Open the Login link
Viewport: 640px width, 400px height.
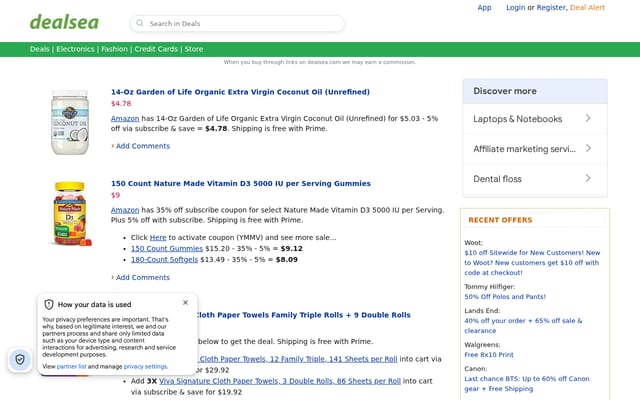click(516, 7)
